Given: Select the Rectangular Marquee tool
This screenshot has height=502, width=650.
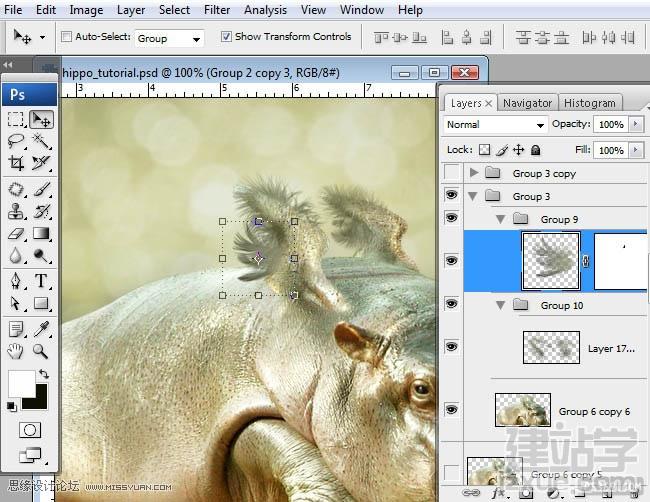Looking at the screenshot, I should click(16, 119).
